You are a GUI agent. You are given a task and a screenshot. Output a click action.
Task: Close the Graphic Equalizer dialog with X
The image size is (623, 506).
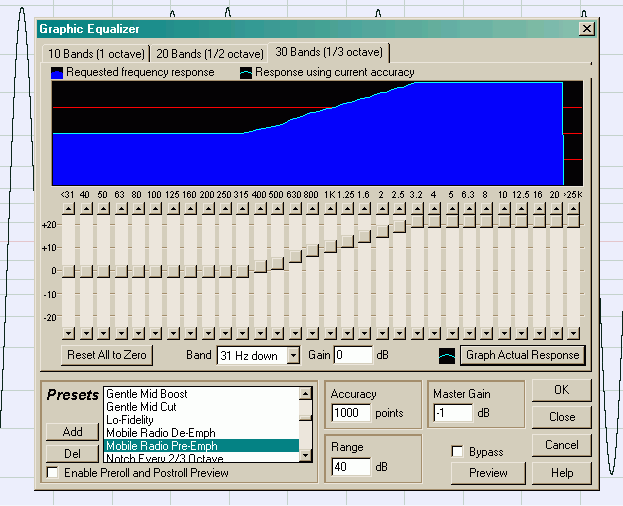pos(587,29)
